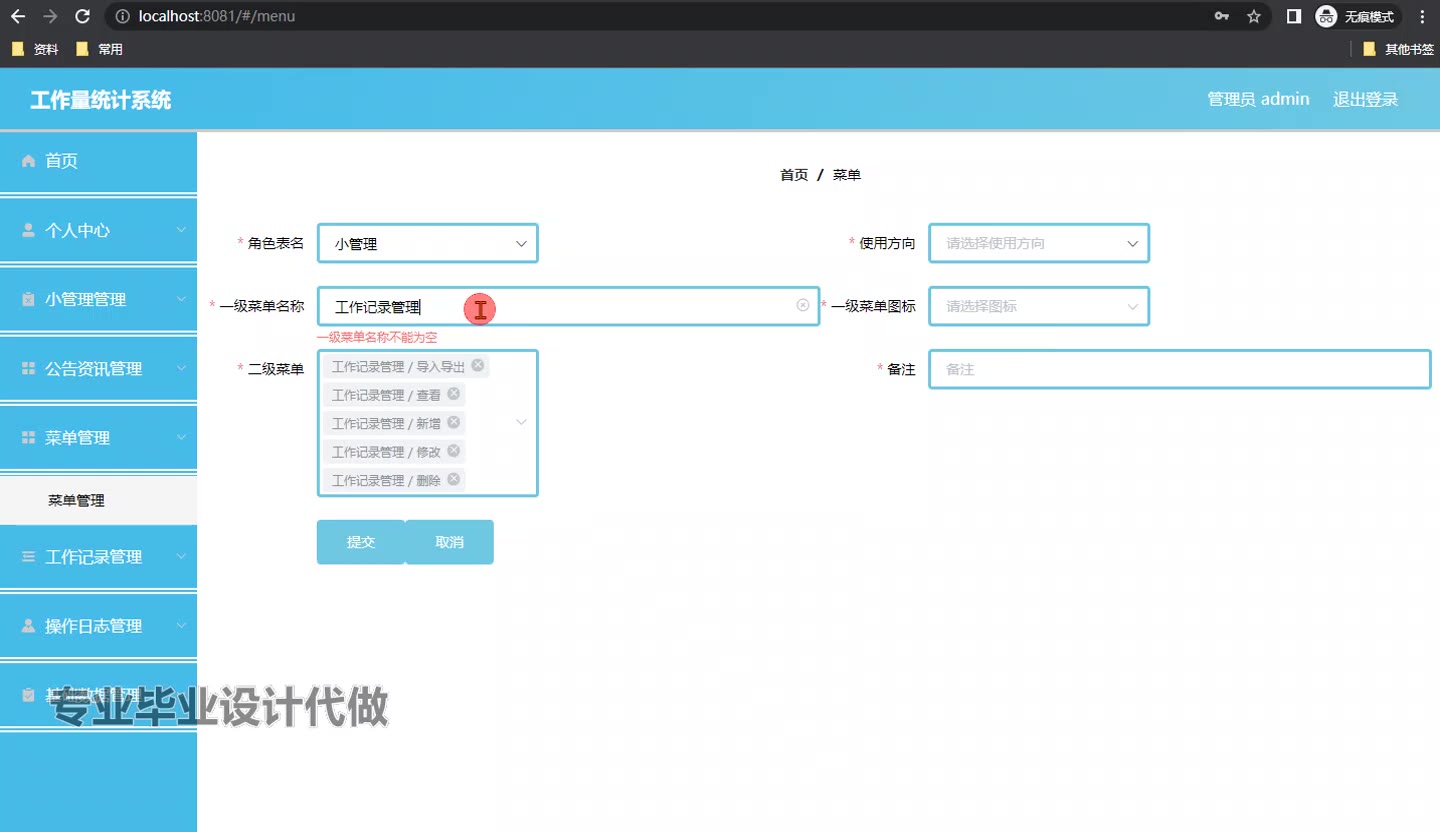Expand the 小管理管理 sidebar menu
This screenshot has height=832, width=1440.
[x=98, y=299]
